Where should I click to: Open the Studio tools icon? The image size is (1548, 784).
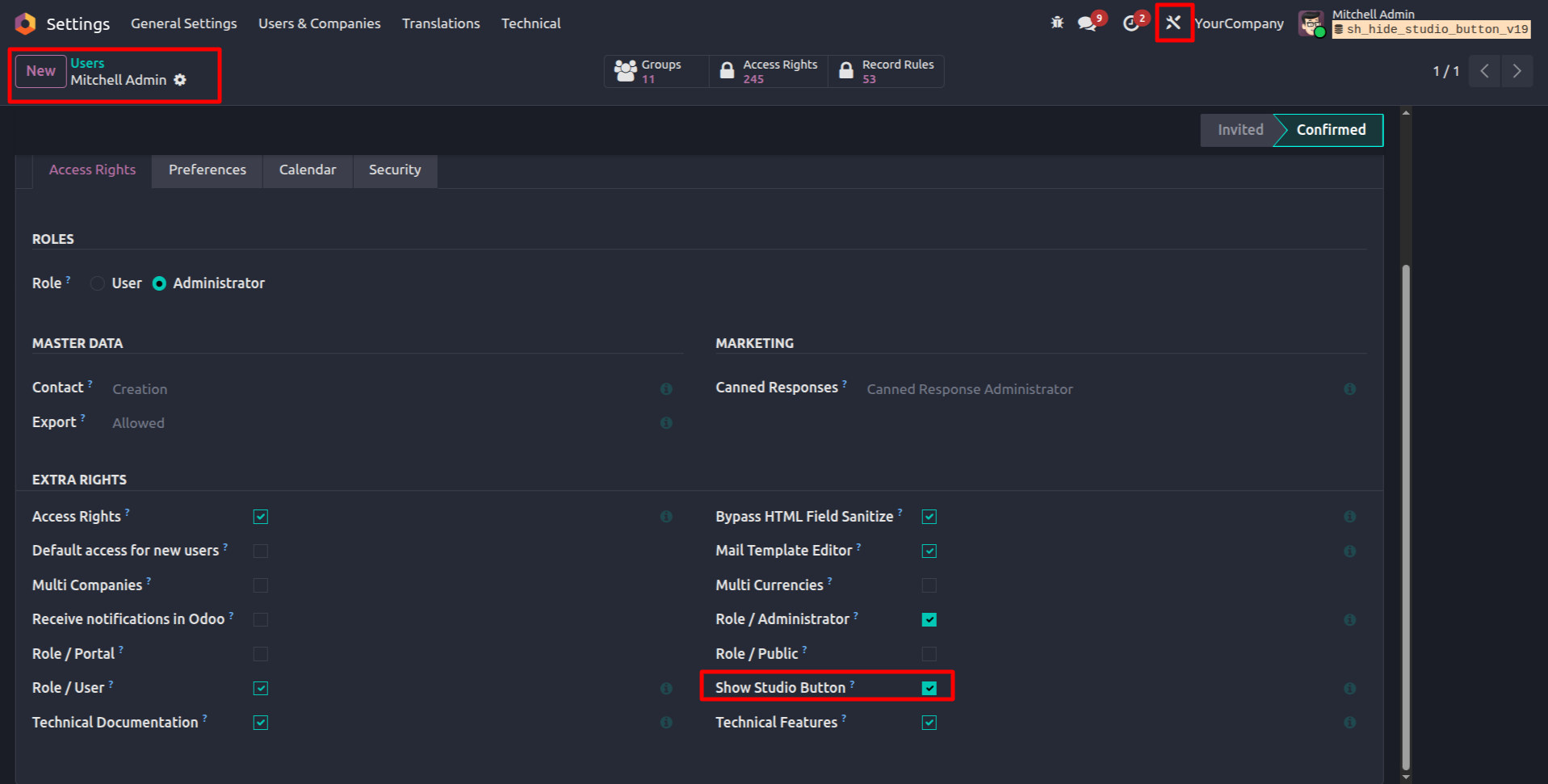(1173, 23)
